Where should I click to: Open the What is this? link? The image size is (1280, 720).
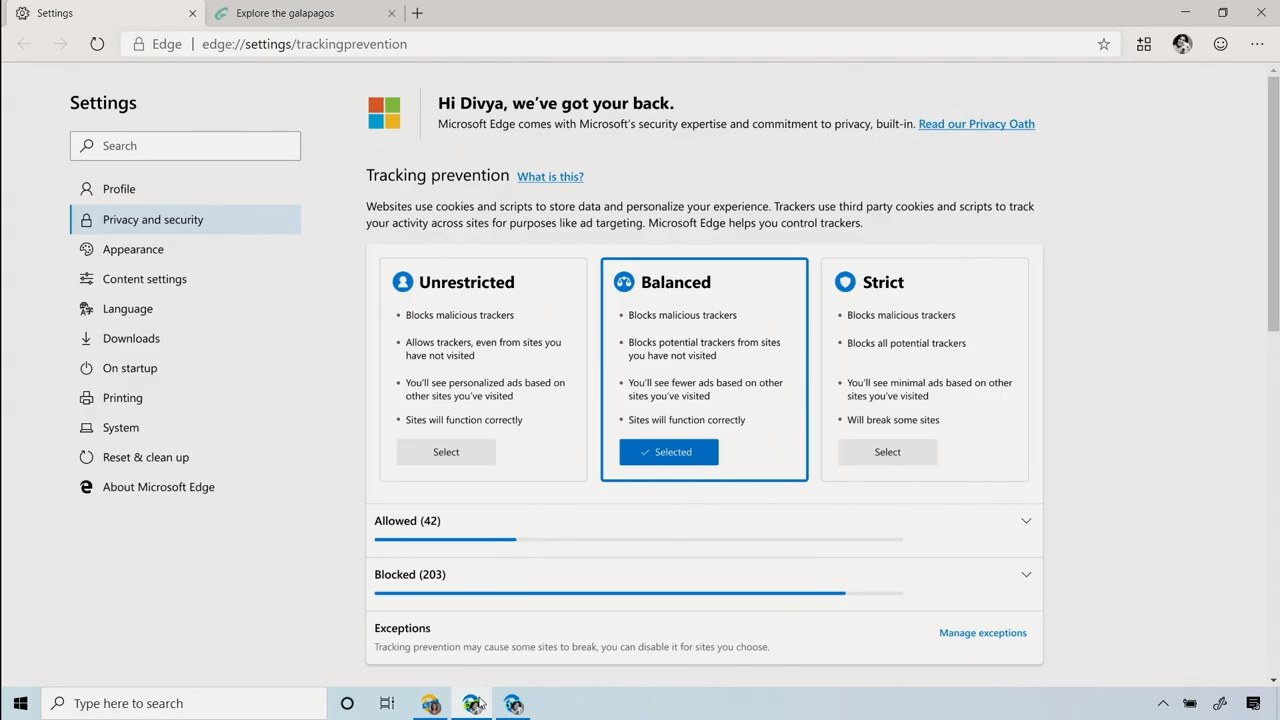(x=550, y=177)
